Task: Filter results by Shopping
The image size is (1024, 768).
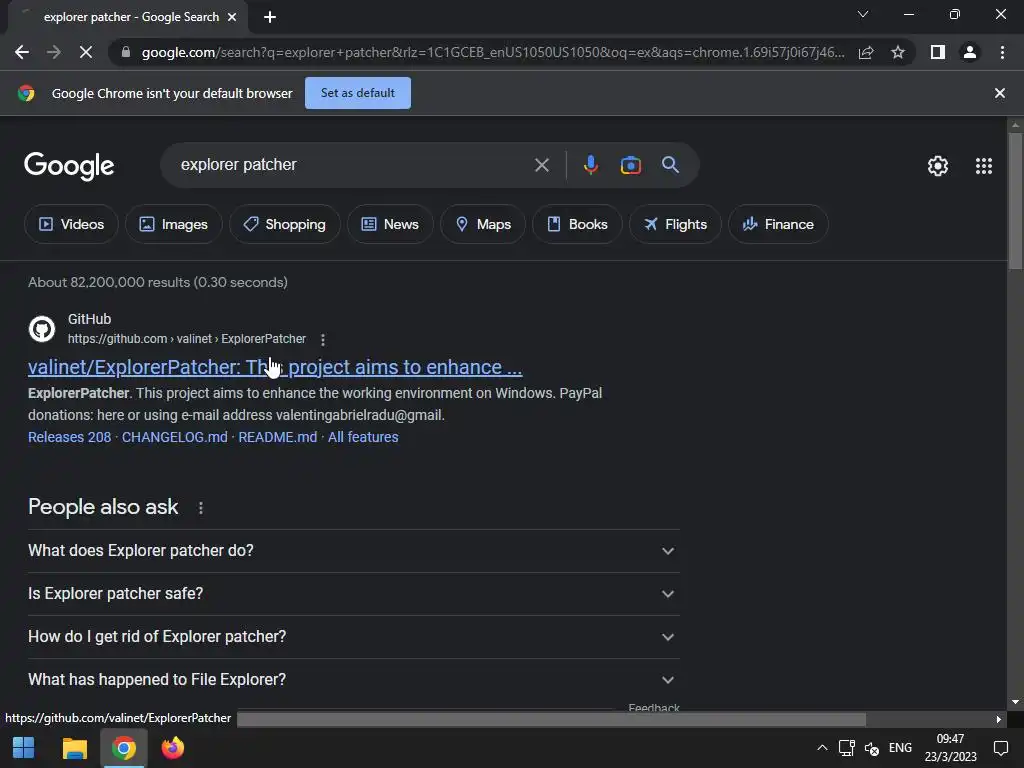Action: pos(285,224)
